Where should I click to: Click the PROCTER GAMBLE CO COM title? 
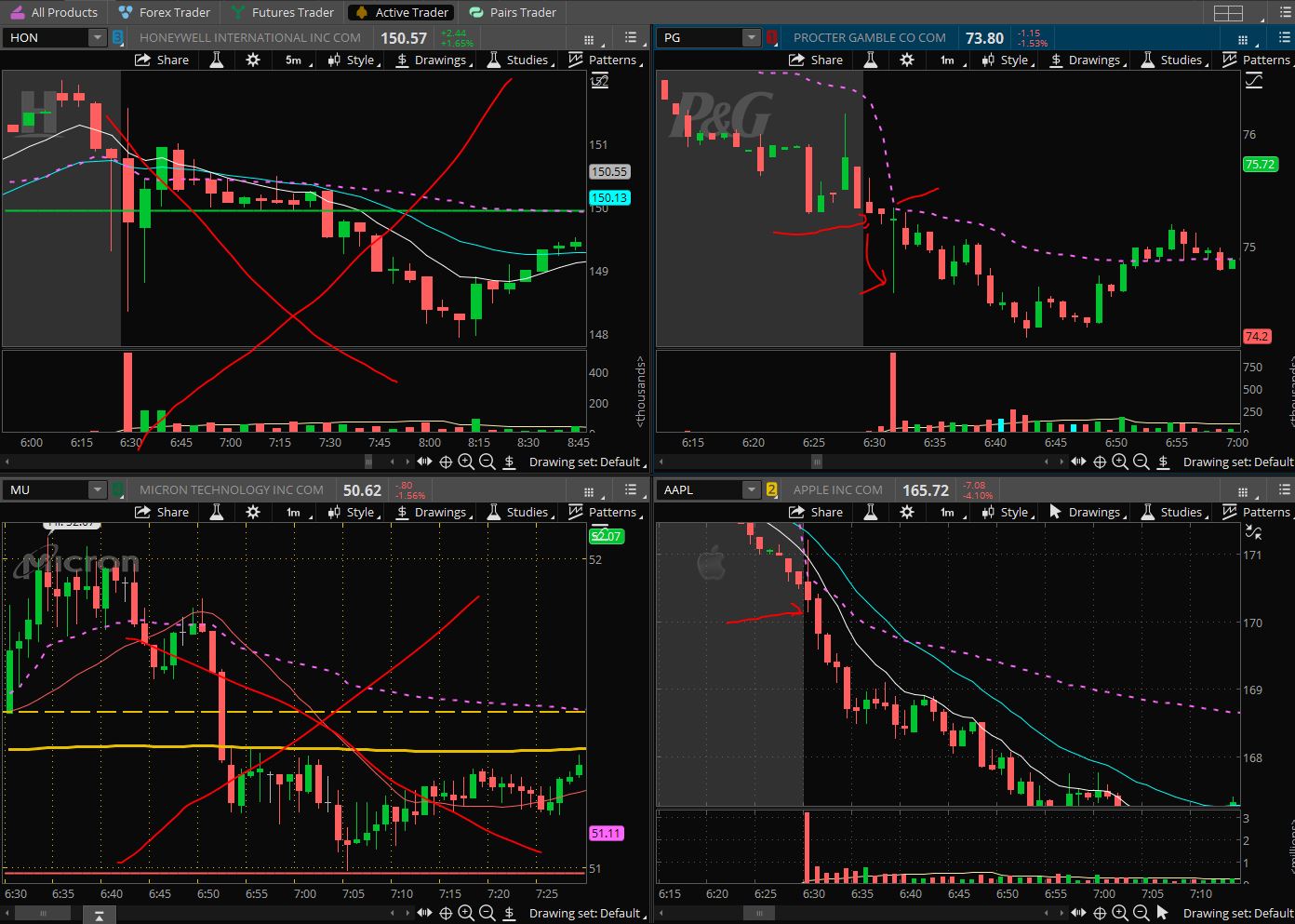coord(869,38)
